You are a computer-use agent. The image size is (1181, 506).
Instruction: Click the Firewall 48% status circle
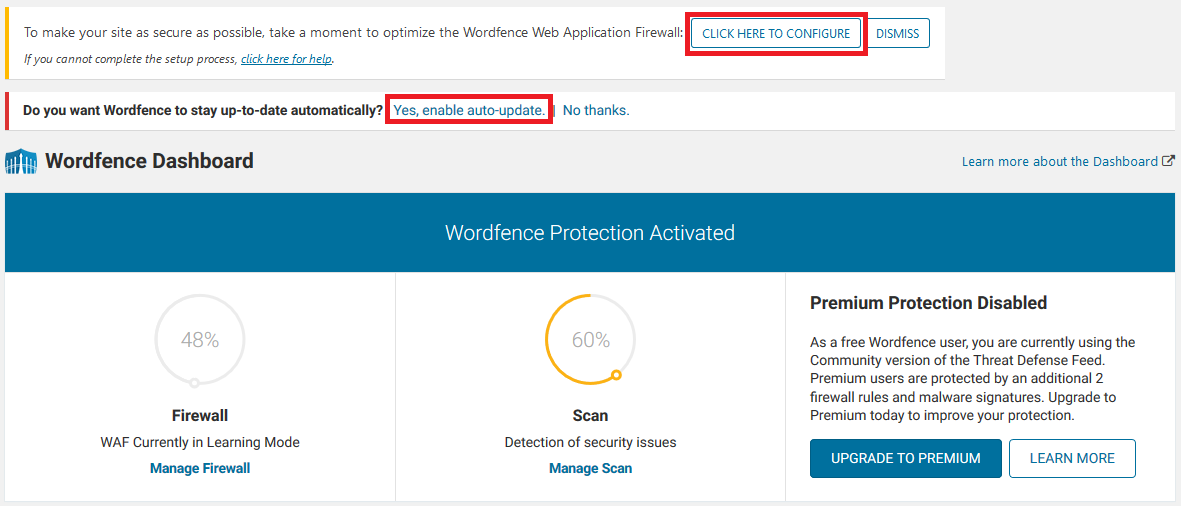pyautogui.click(x=200, y=340)
